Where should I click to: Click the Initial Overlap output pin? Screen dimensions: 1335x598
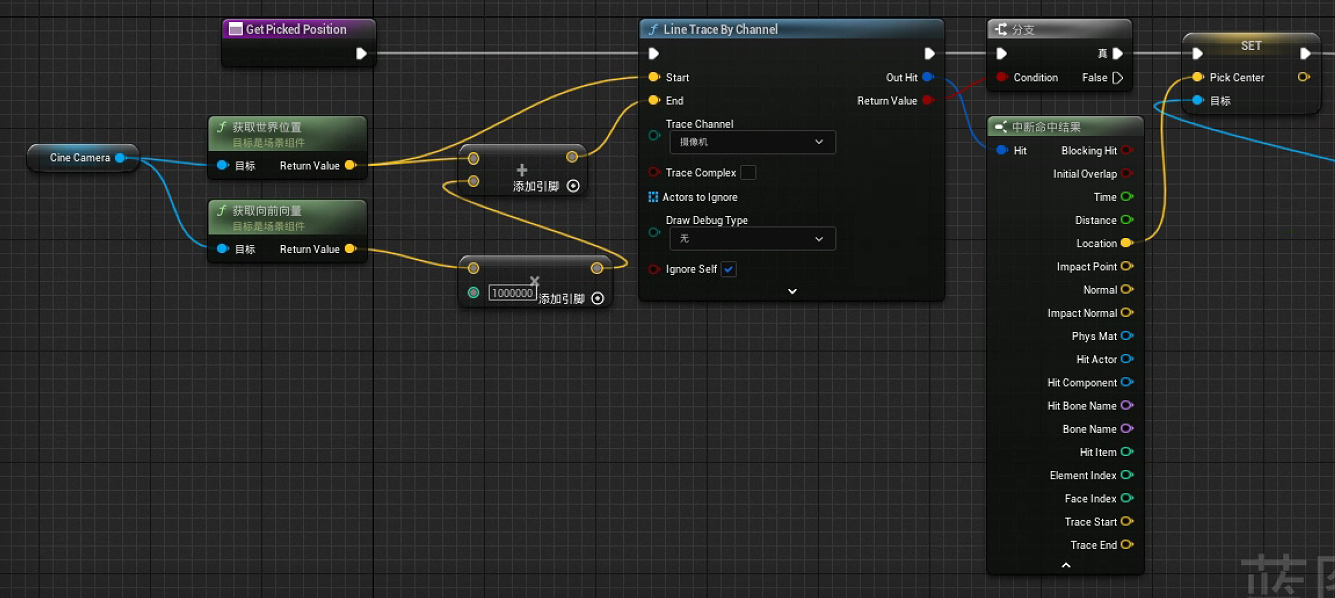[1127, 174]
